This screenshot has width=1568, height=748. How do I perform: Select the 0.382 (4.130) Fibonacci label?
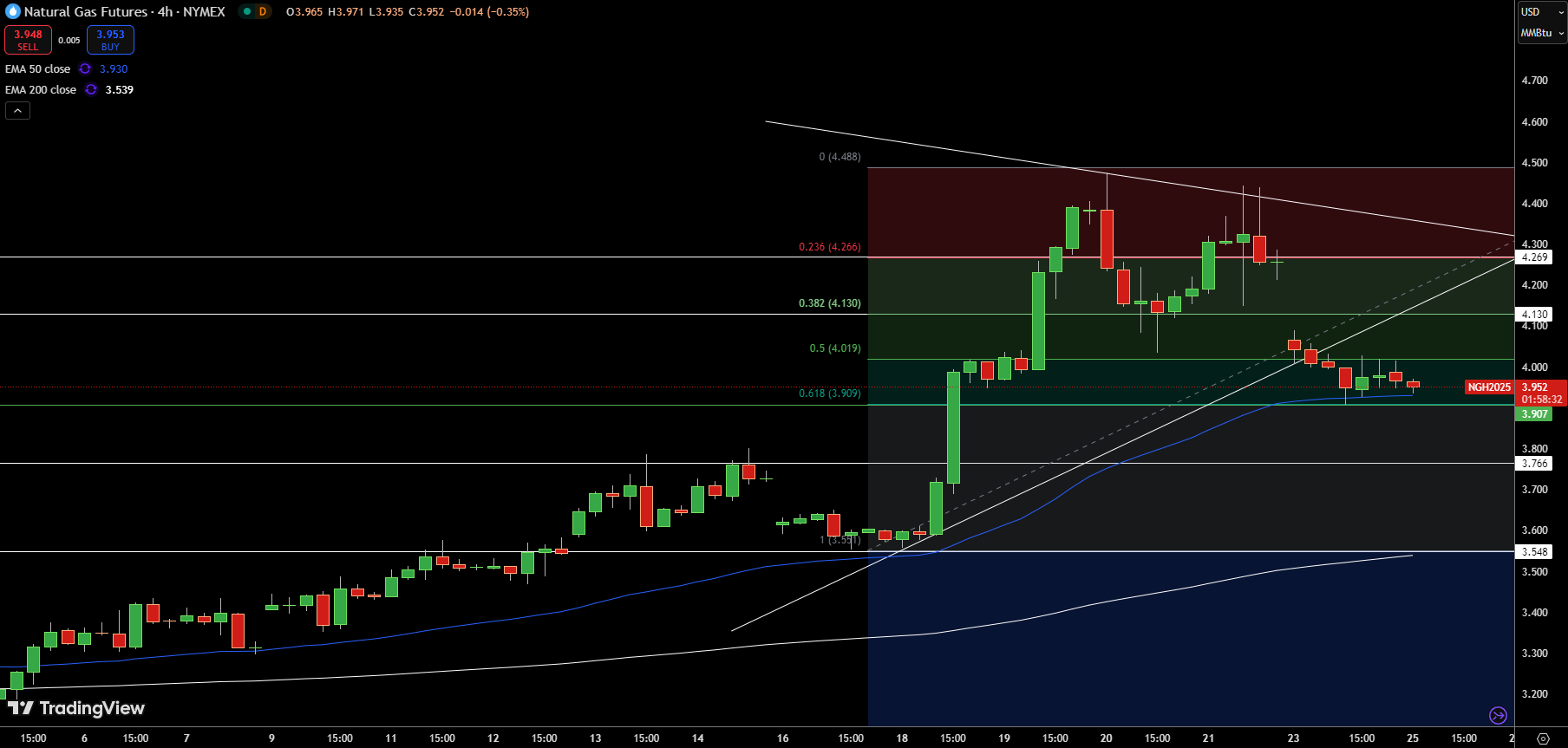pos(830,303)
